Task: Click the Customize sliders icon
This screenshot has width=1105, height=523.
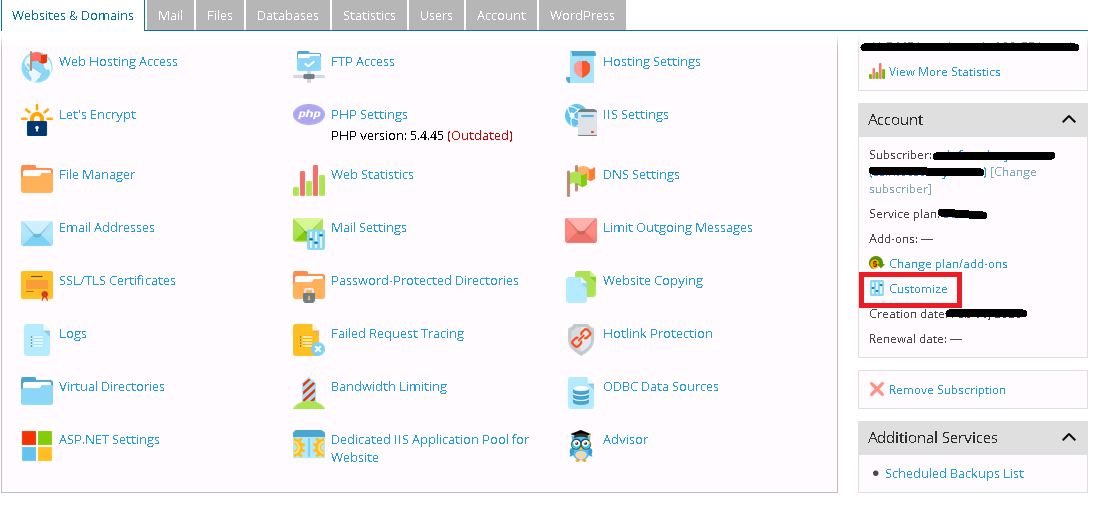Action: pos(877,288)
